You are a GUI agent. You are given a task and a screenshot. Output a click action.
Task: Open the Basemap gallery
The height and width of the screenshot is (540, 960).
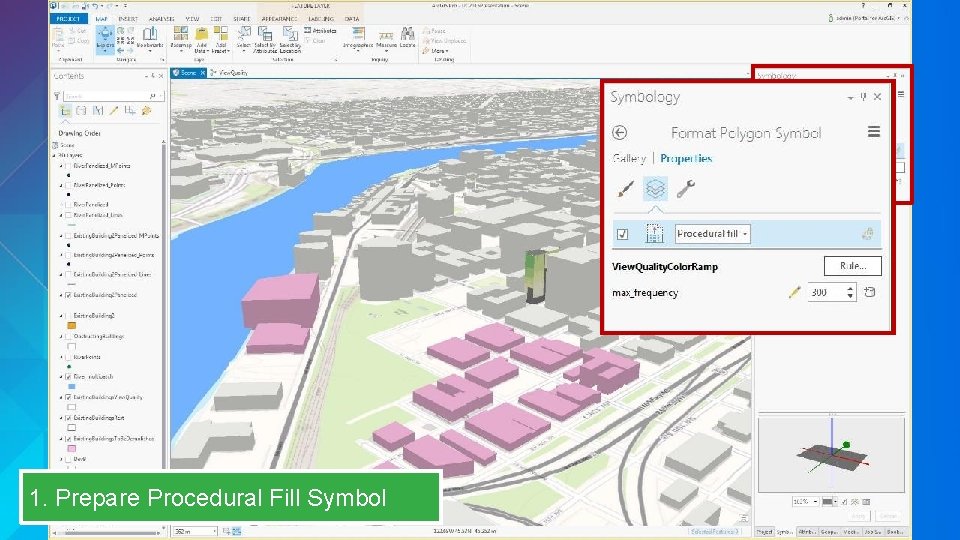(x=181, y=37)
